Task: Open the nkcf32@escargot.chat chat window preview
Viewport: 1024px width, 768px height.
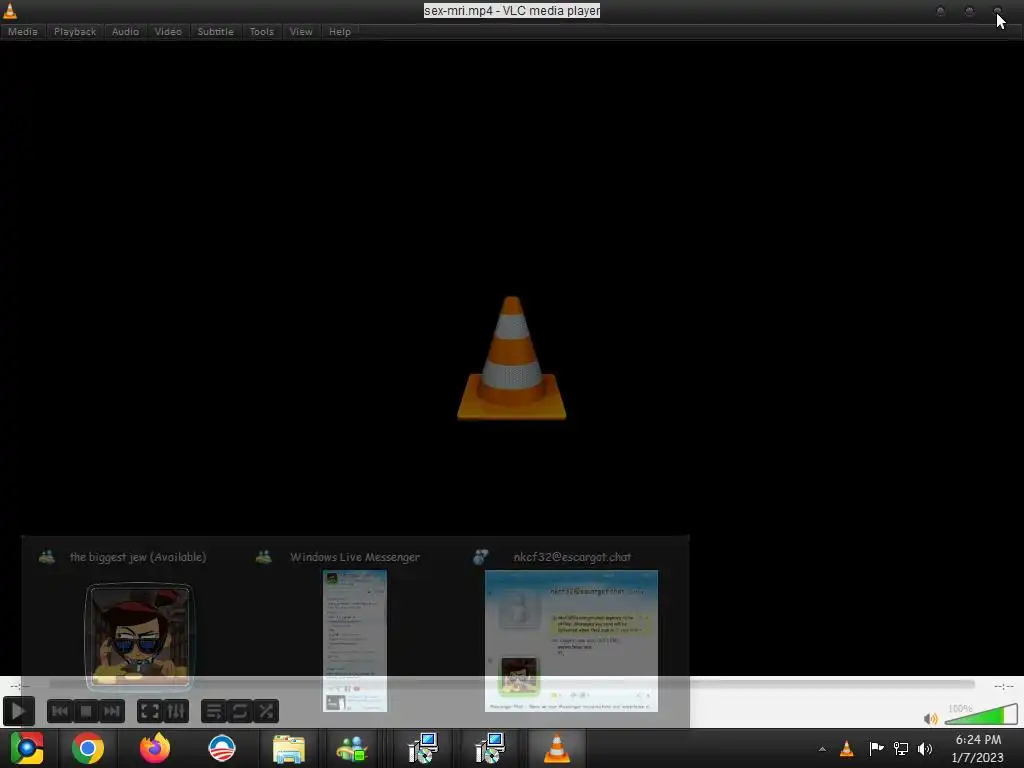Action: click(571, 641)
